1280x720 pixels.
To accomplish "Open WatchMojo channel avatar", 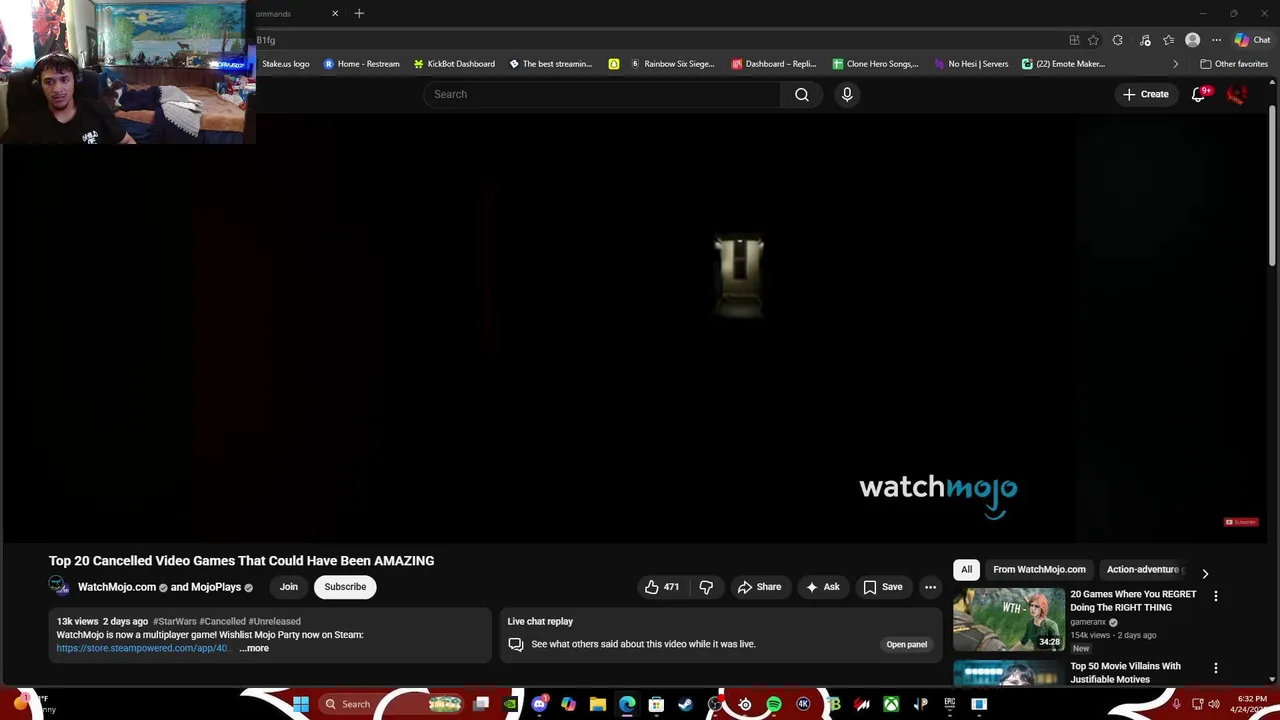I will click(59, 587).
